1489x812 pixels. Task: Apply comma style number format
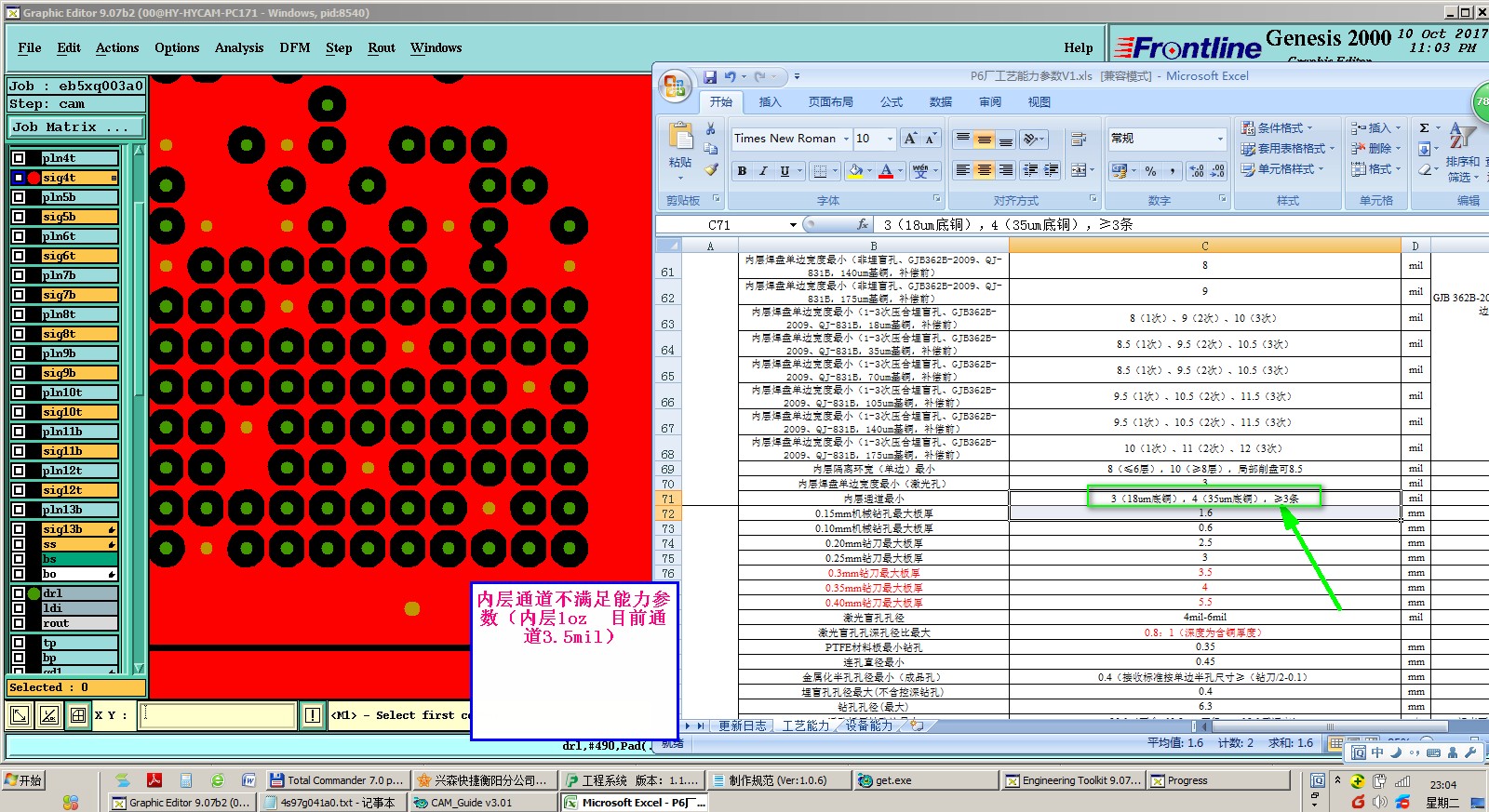pos(1173,171)
